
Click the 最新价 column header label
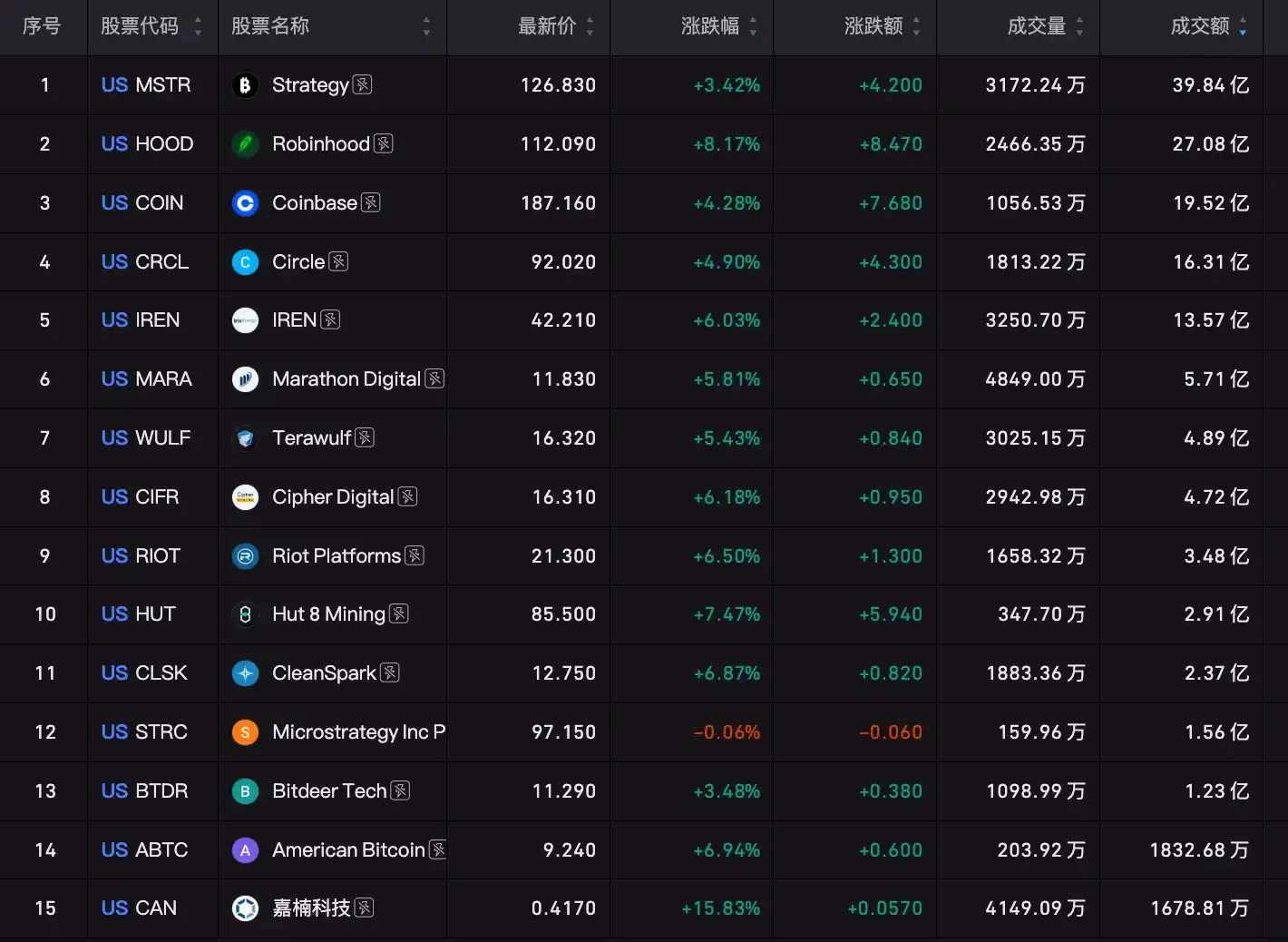click(x=547, y=26)
